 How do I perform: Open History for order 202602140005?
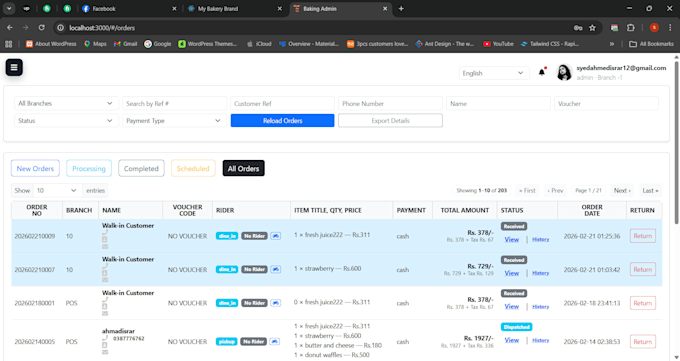point(540,340)
